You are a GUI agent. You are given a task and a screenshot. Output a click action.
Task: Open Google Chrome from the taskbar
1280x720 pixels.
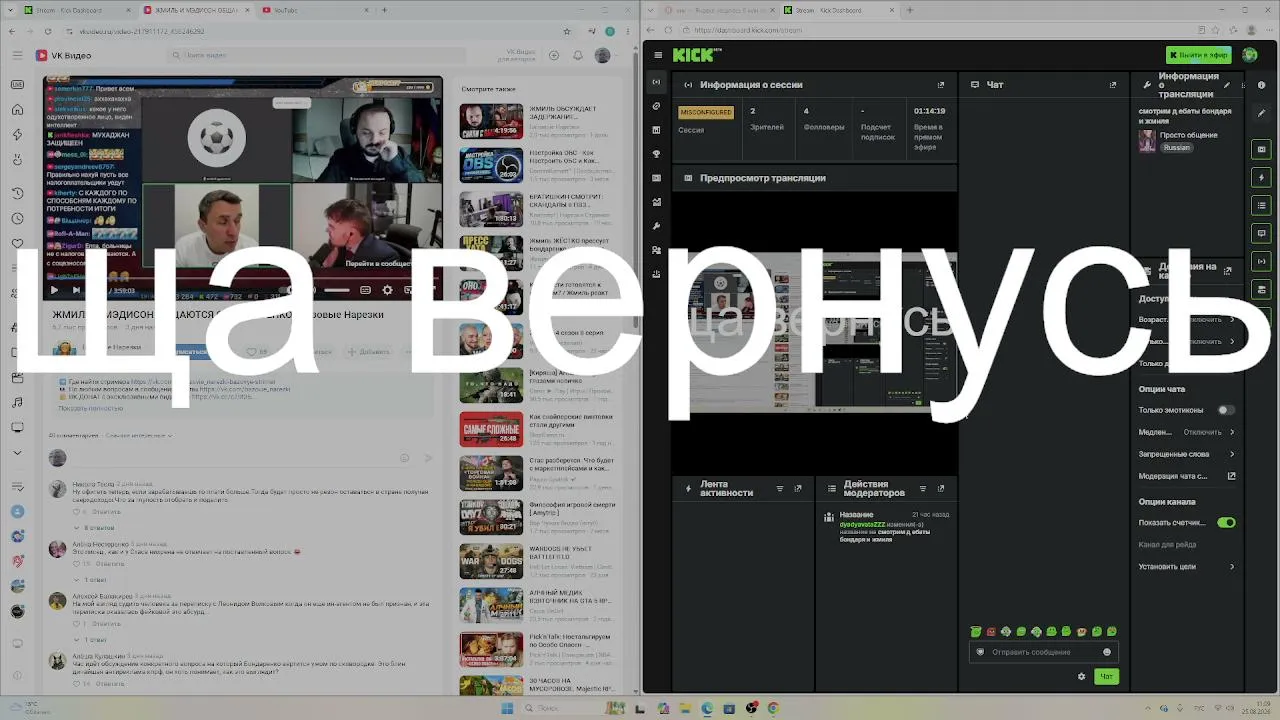tap(773, 708)
